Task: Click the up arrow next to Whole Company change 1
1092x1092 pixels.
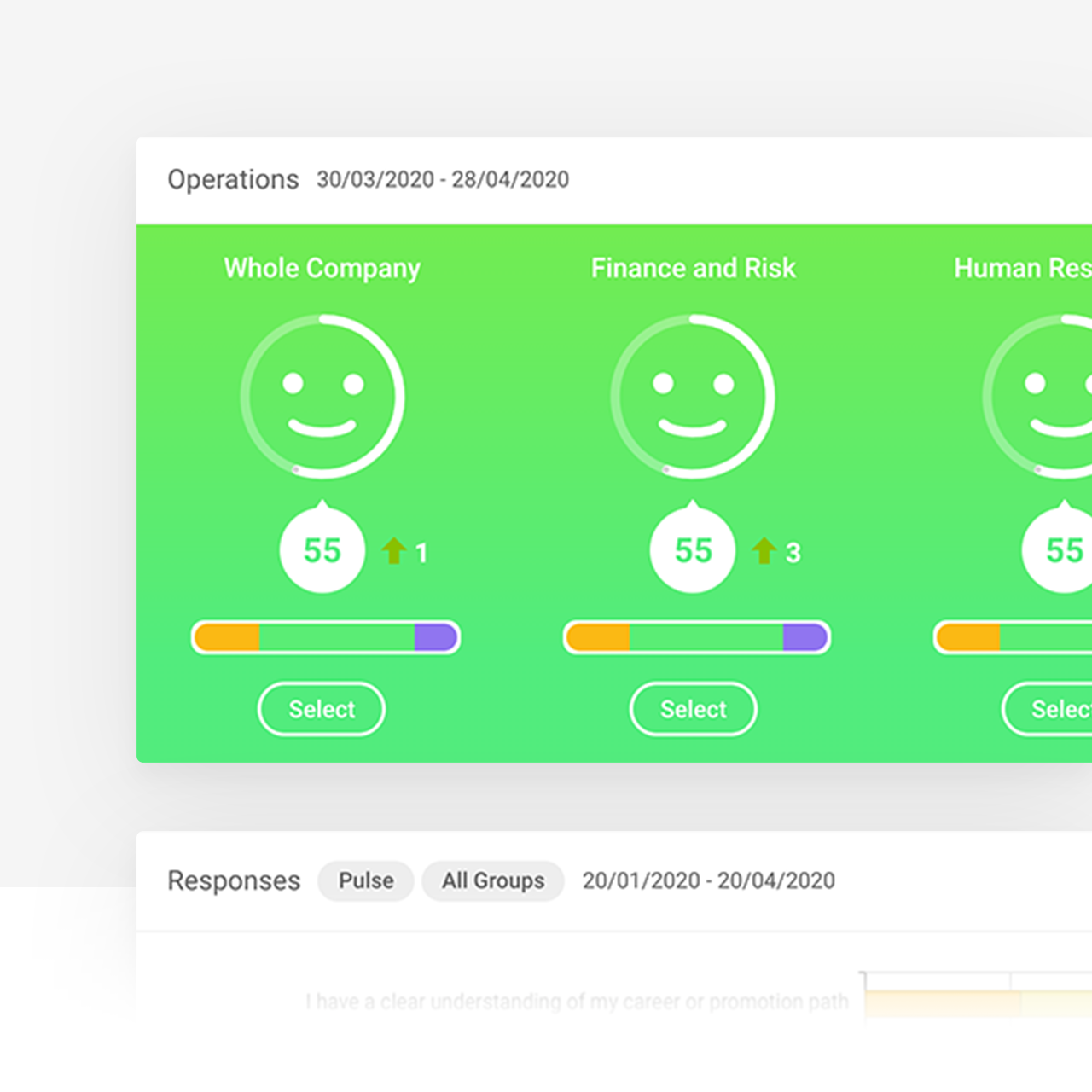Action: pyautogui.click(x=393, y=551)
